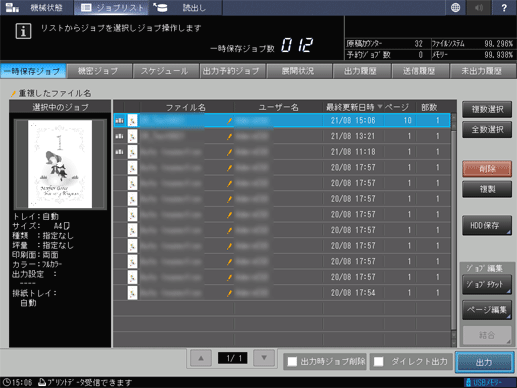Click the 1/1 page indicator field
517x388 pixels.
coord(232,358)
